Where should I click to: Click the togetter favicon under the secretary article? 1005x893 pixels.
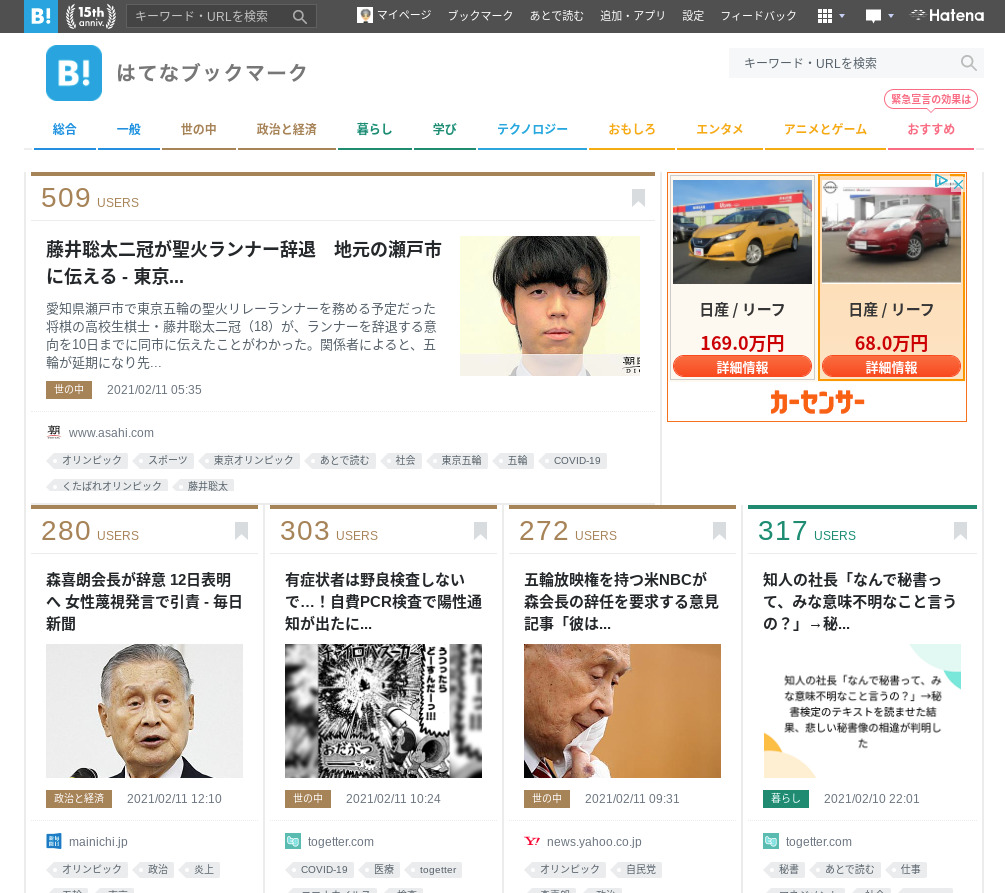(x=771, y=841)
